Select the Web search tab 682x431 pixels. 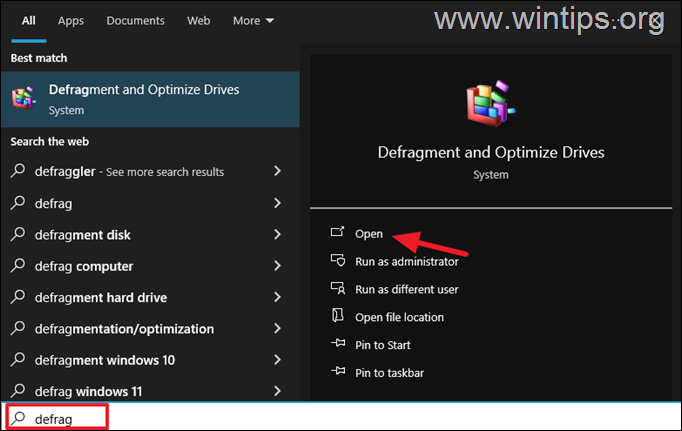point(199,20)
